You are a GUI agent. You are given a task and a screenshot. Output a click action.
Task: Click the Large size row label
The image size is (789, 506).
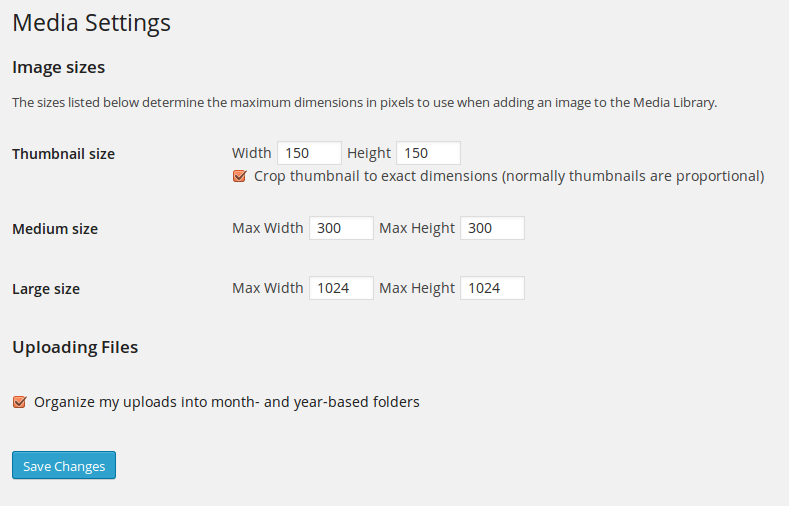[x=46, y=289]
